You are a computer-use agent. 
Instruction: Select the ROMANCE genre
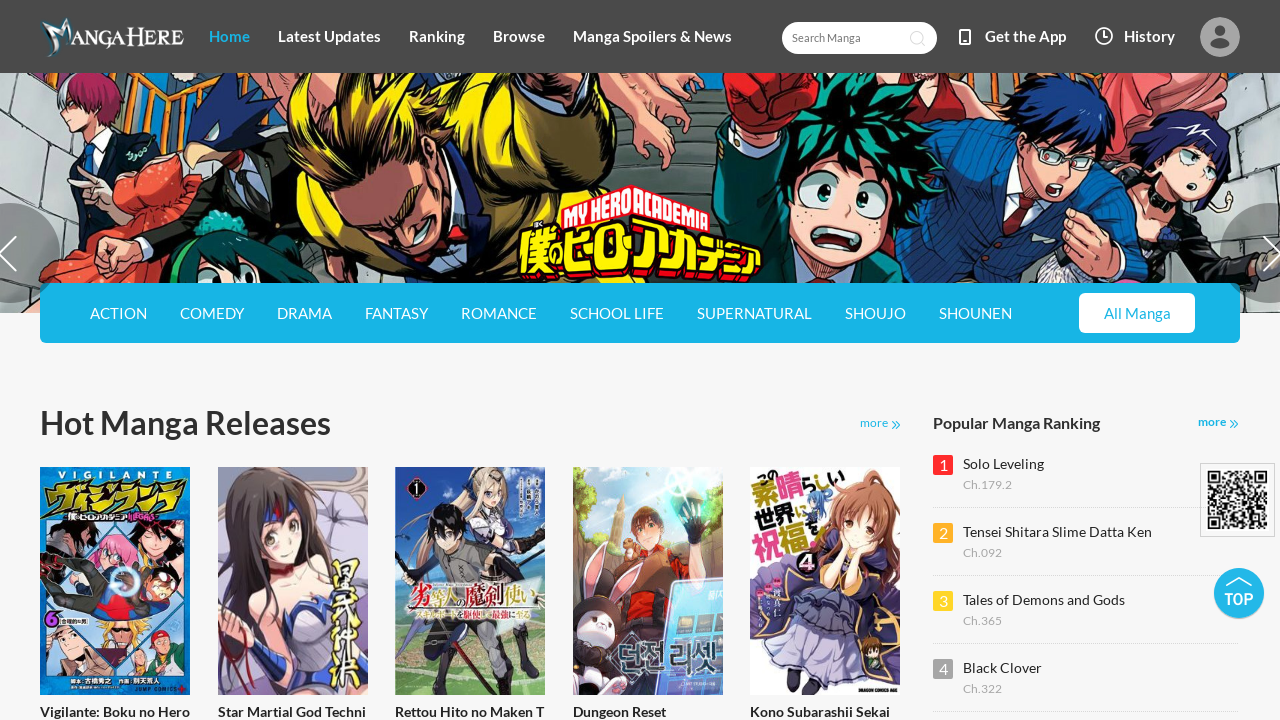[x=499, y=313]
